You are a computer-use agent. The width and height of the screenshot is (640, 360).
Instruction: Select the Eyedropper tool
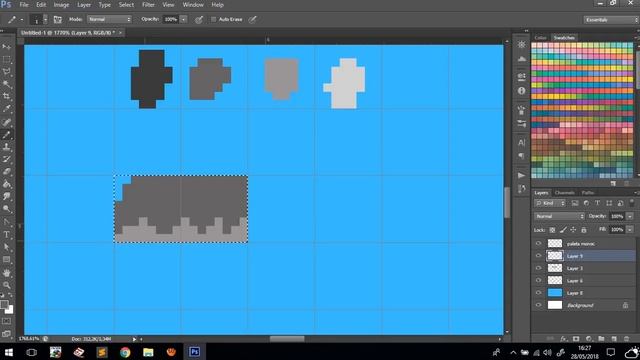pyautogui.click(x=7, y=109)
